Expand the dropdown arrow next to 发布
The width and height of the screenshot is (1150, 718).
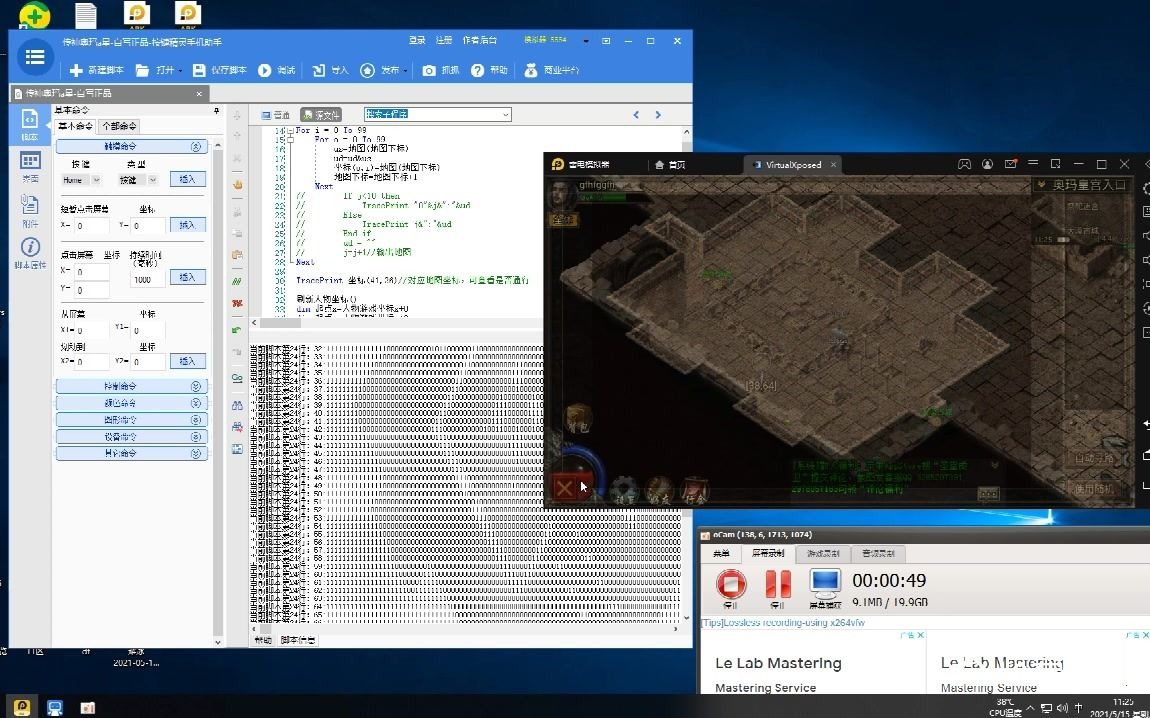click(x=406, y=71)
